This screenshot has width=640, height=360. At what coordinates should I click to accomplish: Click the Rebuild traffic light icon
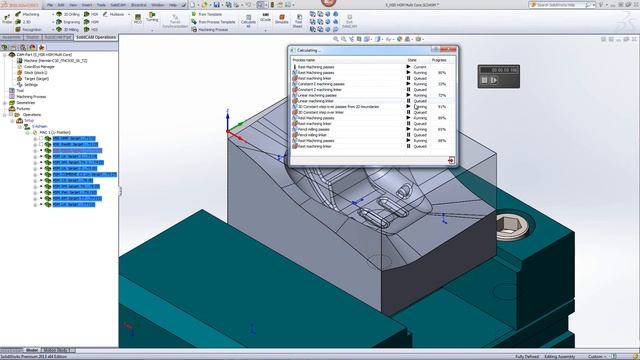[x=272, y=5]
